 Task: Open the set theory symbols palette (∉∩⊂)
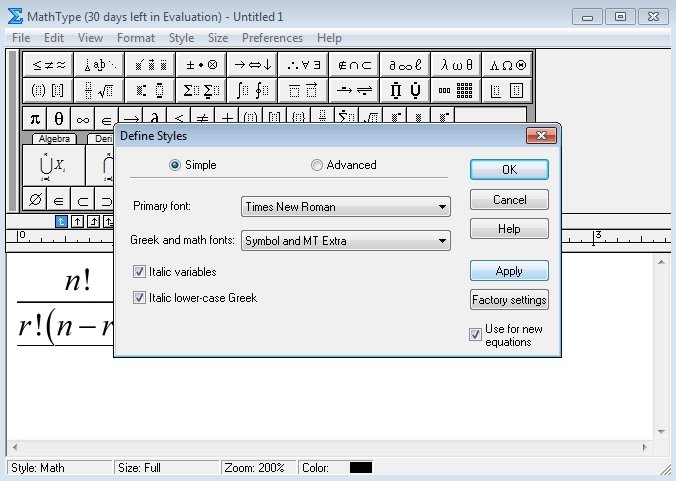click(354, 65)
